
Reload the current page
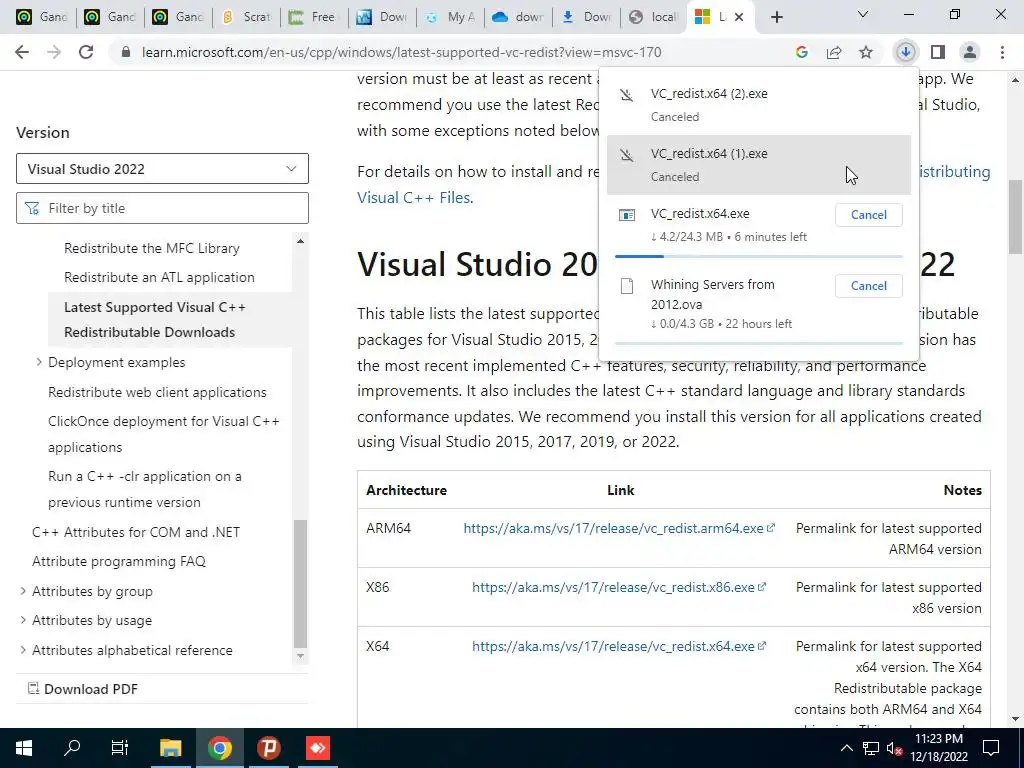click(x=86, y=52)
